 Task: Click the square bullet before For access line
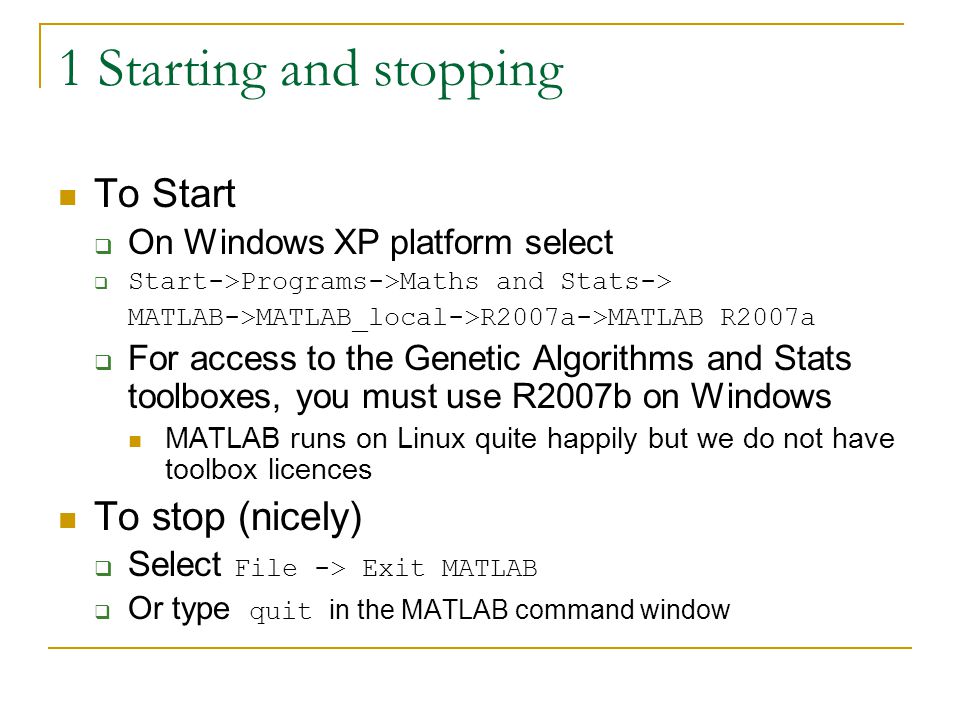tap(103, 362)
